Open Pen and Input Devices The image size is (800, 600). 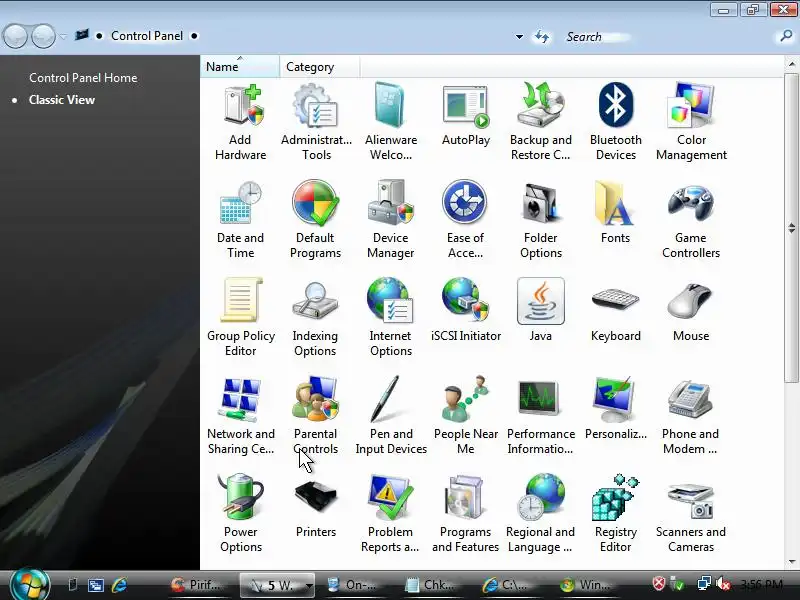(x=391, y=416)
